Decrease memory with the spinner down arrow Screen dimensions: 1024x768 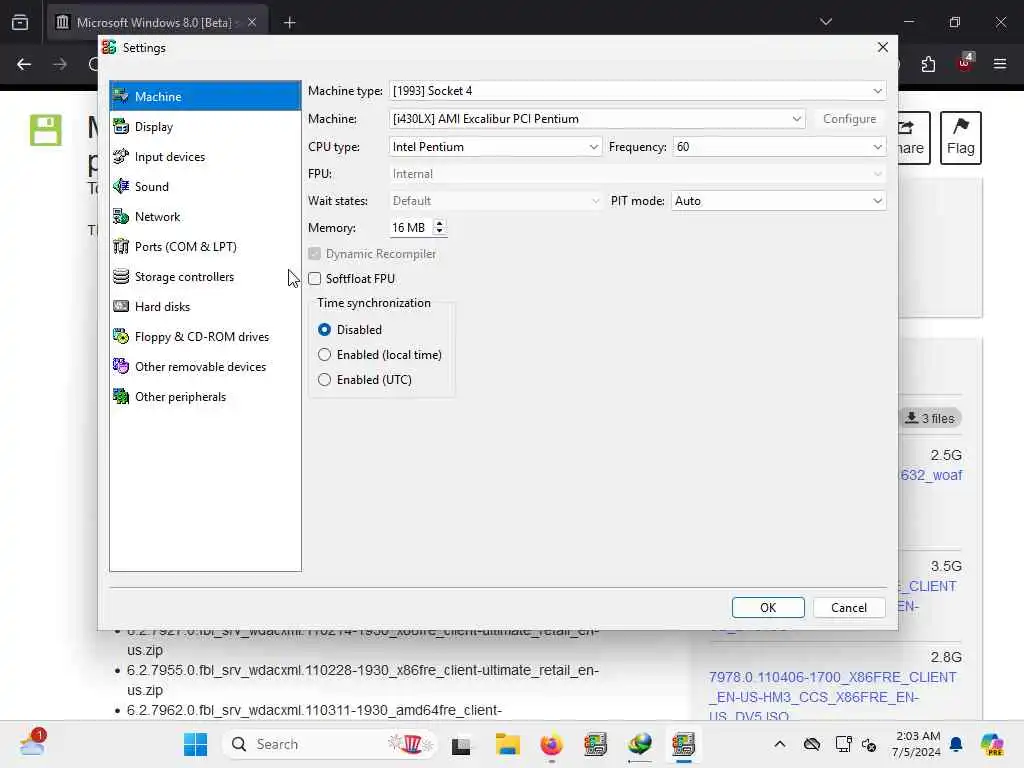(440, 232)
